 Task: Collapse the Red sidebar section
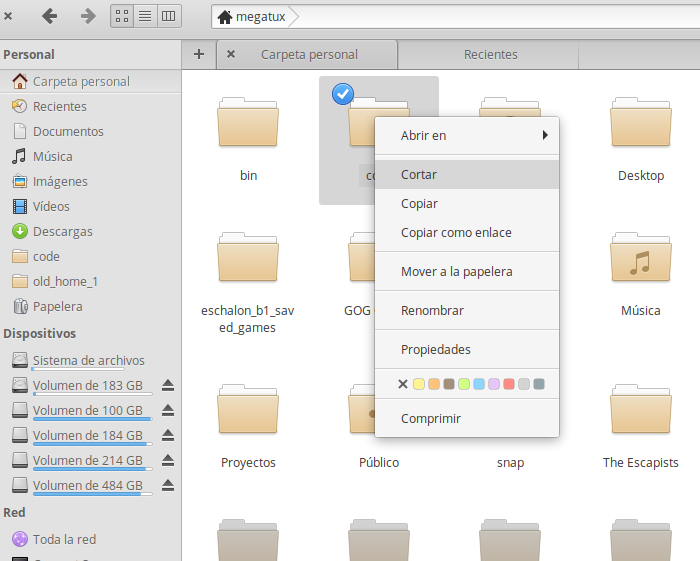coord(14,512)
